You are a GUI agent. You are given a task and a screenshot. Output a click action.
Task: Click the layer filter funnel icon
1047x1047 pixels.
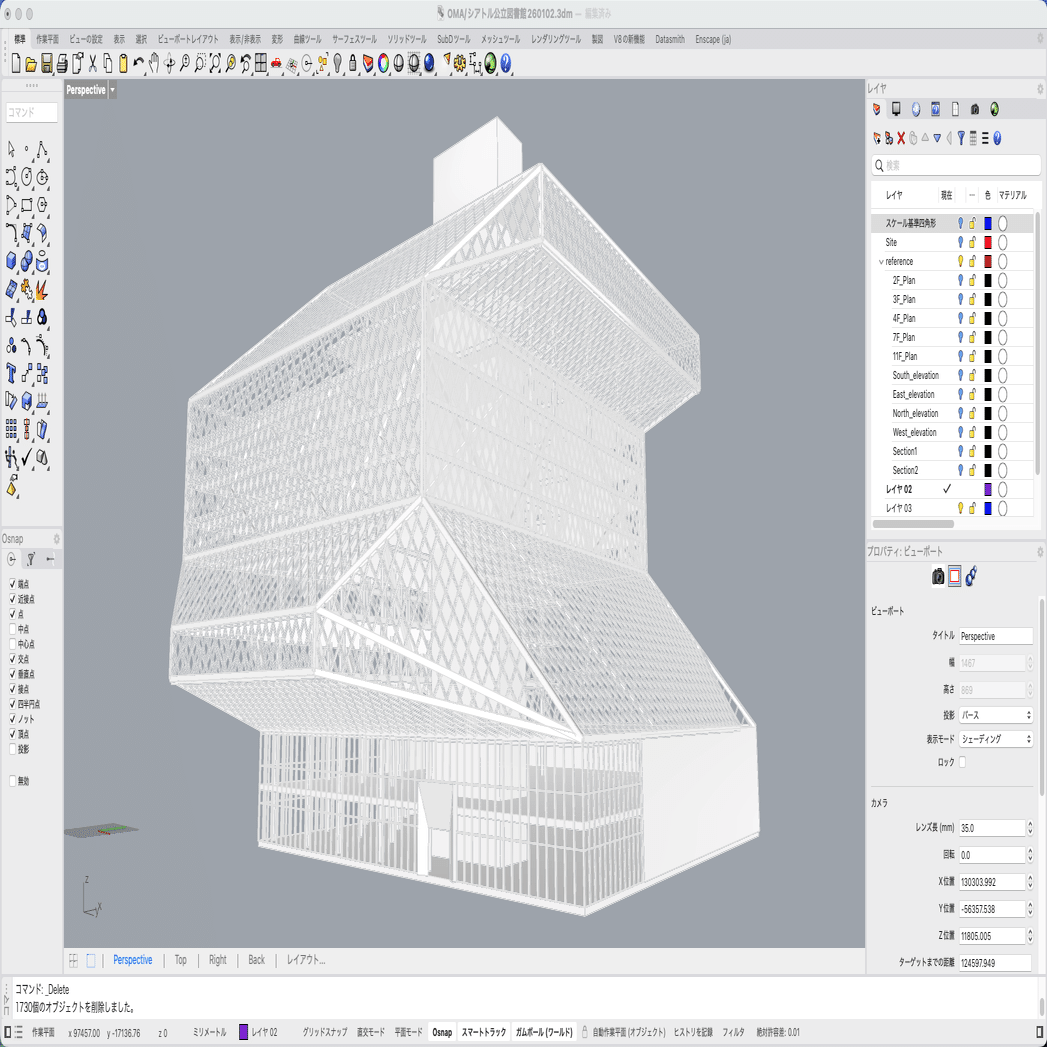pyautogui.click(x=961, y=138)
